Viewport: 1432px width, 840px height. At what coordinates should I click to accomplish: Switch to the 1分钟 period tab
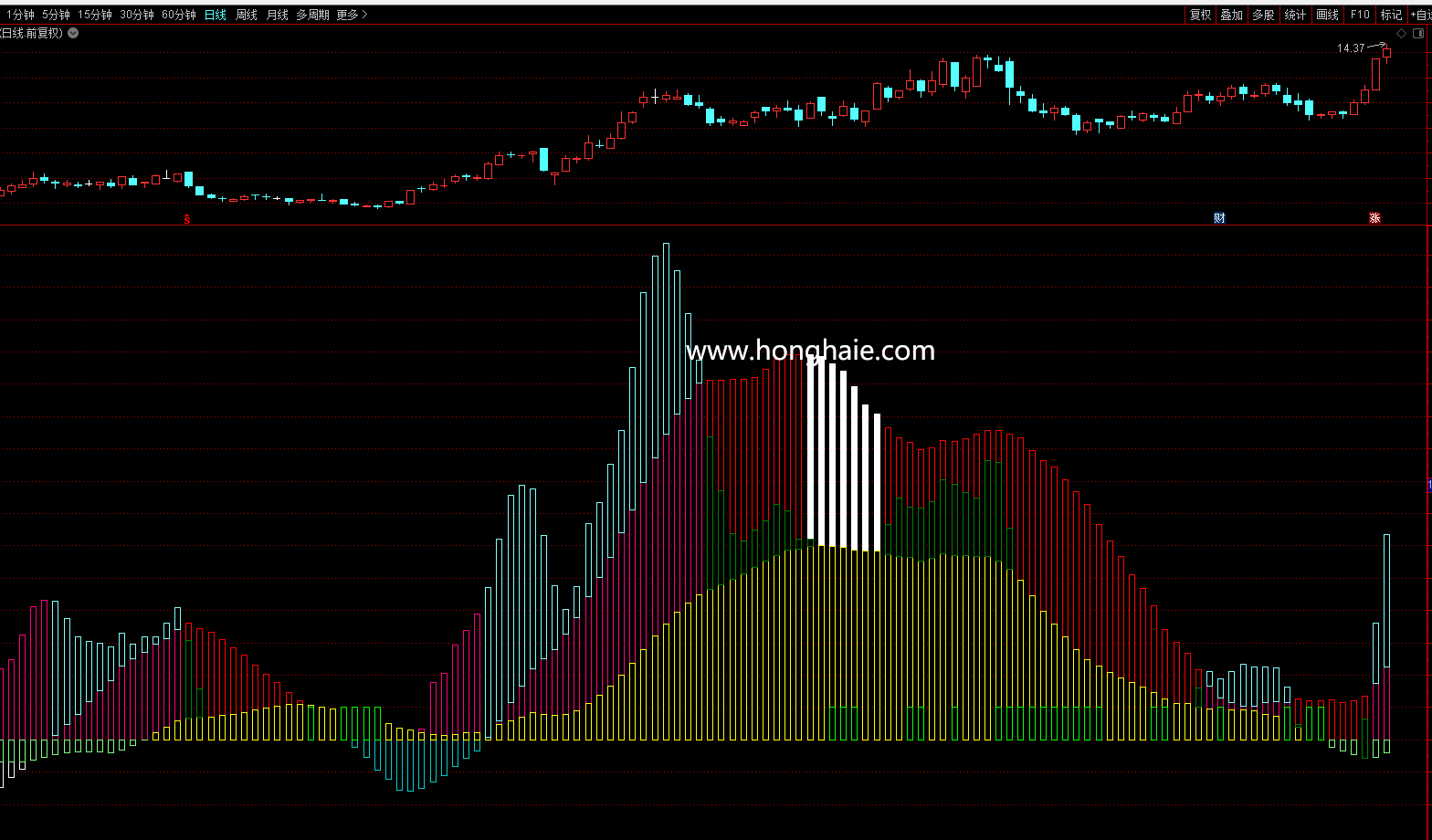pyautogui.click(x=19, y=15)
